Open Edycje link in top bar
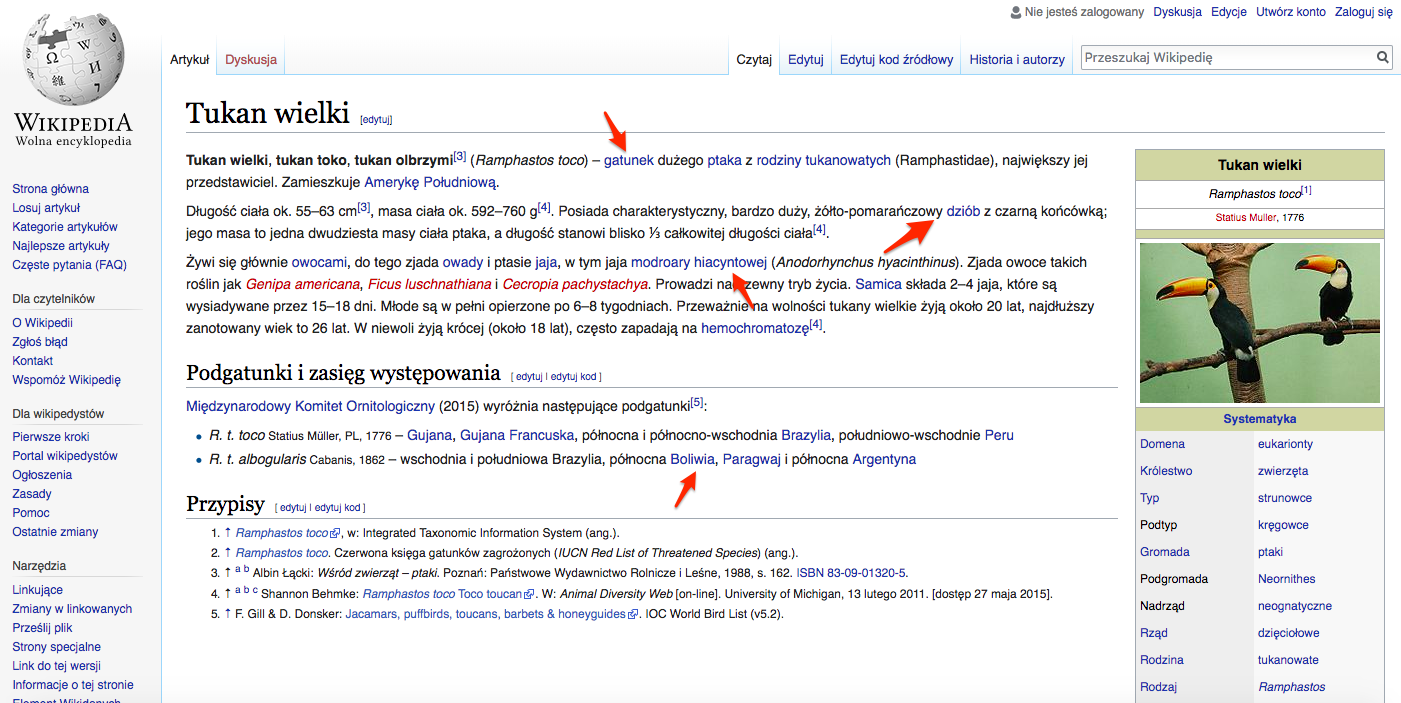Viewport: 1401px width, 703px height. (1229, 12)
